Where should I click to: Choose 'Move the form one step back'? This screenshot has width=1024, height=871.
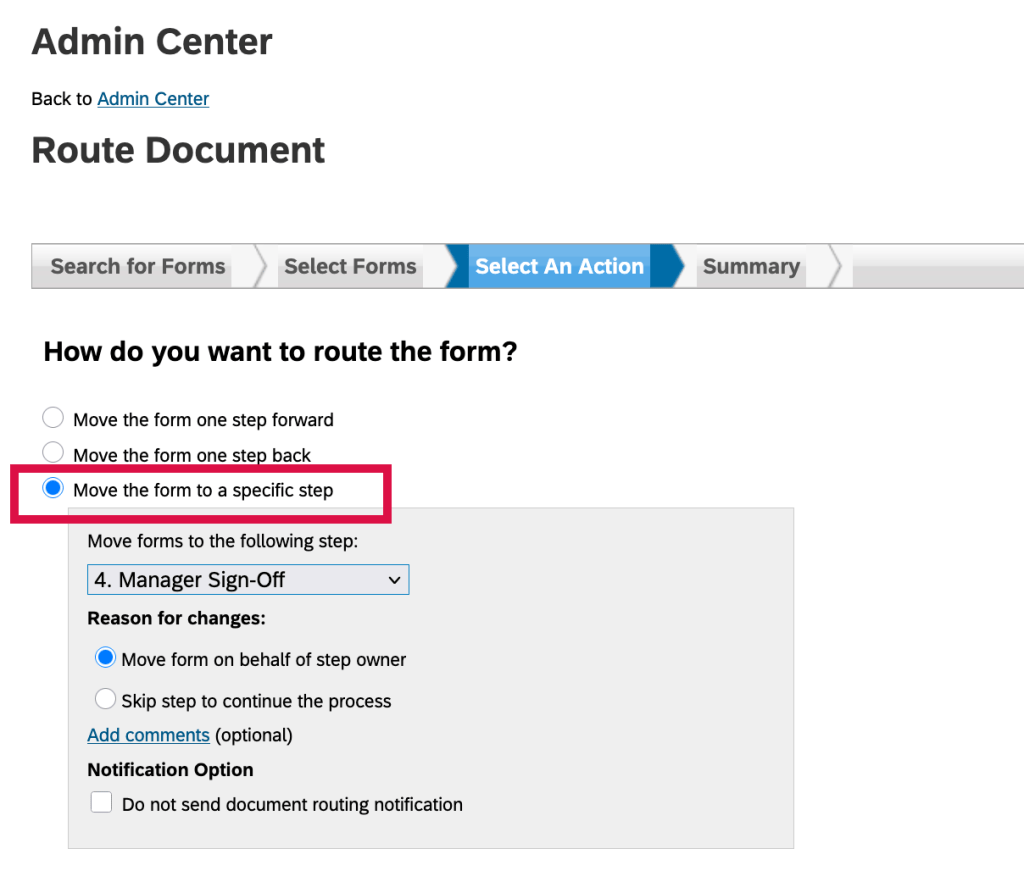(x=54, y=453)
